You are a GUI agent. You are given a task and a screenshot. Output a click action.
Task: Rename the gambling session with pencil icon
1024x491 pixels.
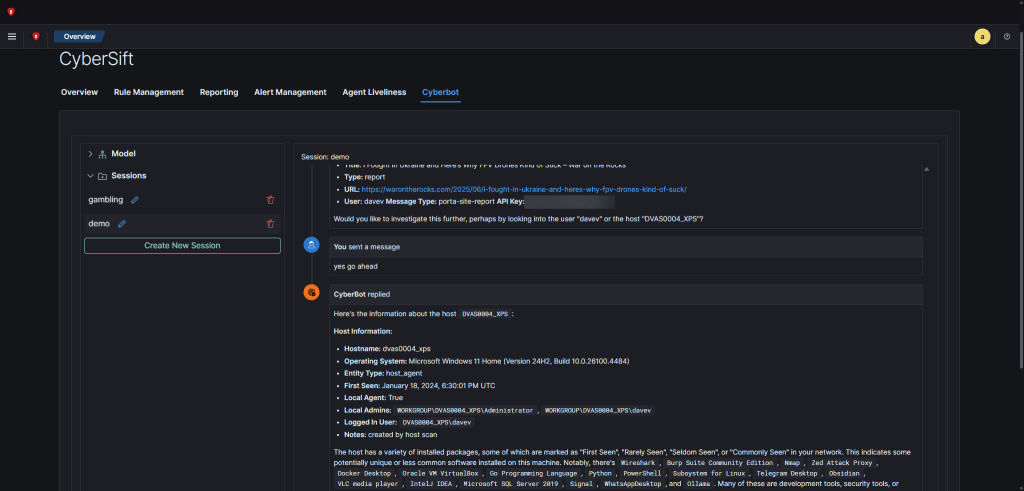(x=135, y=200)
